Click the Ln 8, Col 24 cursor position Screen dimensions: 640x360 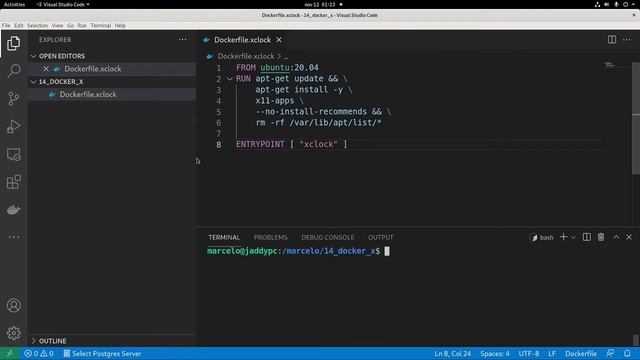click(x=452, y=353)
